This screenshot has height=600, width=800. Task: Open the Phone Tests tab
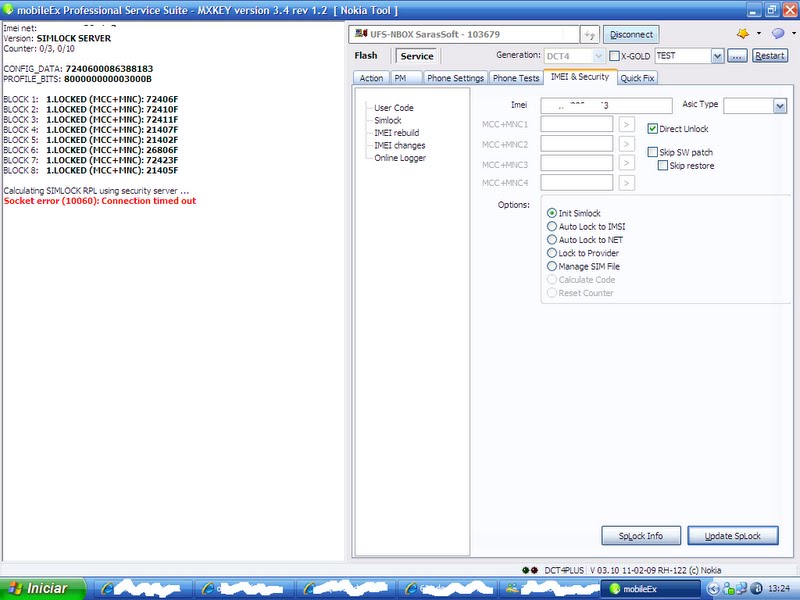516,78
